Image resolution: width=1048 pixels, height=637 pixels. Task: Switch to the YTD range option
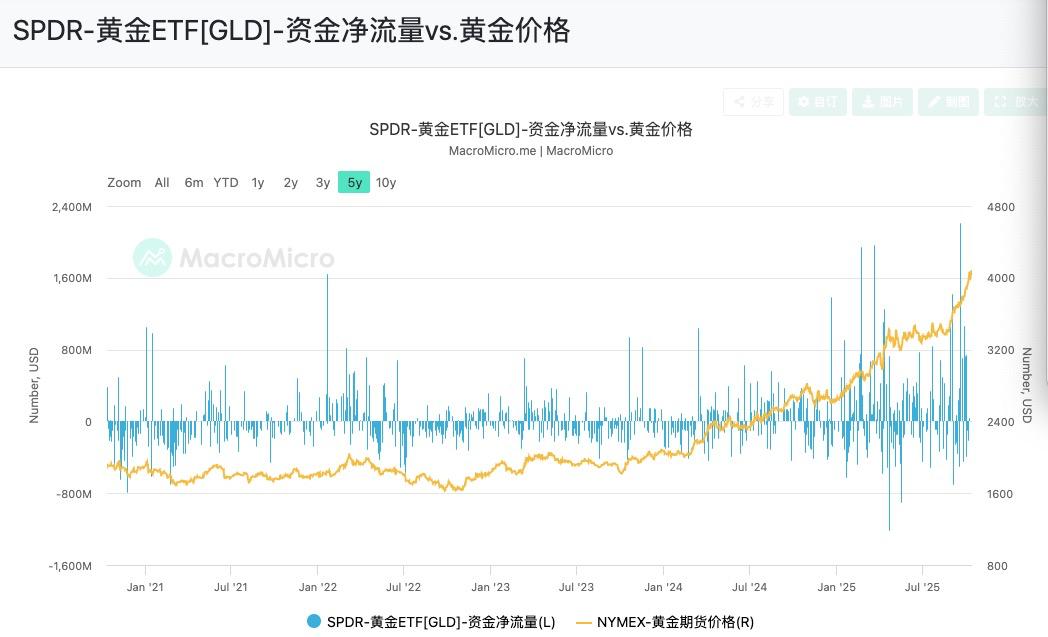[225, 183]
